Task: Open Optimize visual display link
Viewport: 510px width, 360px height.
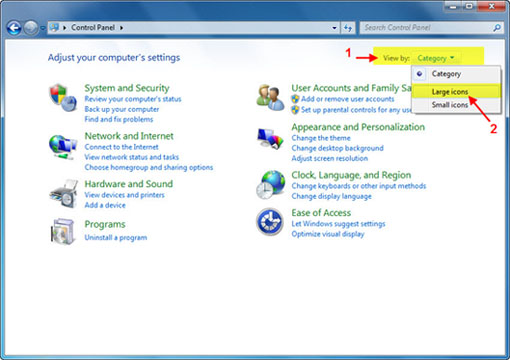Action: coord(328,234)
